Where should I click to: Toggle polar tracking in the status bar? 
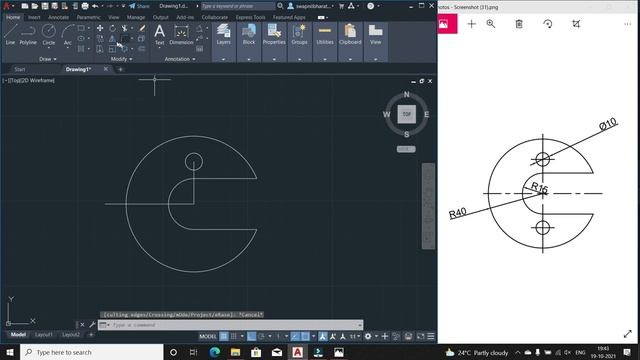[262, 336]
